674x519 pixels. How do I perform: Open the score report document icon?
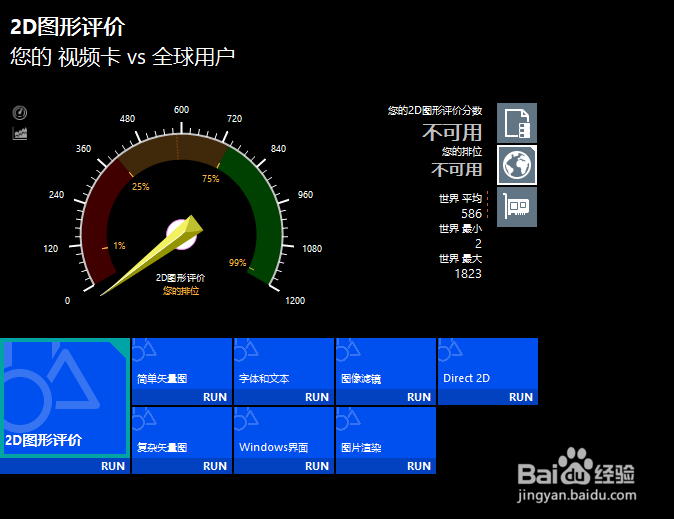[x=517, y=123]
